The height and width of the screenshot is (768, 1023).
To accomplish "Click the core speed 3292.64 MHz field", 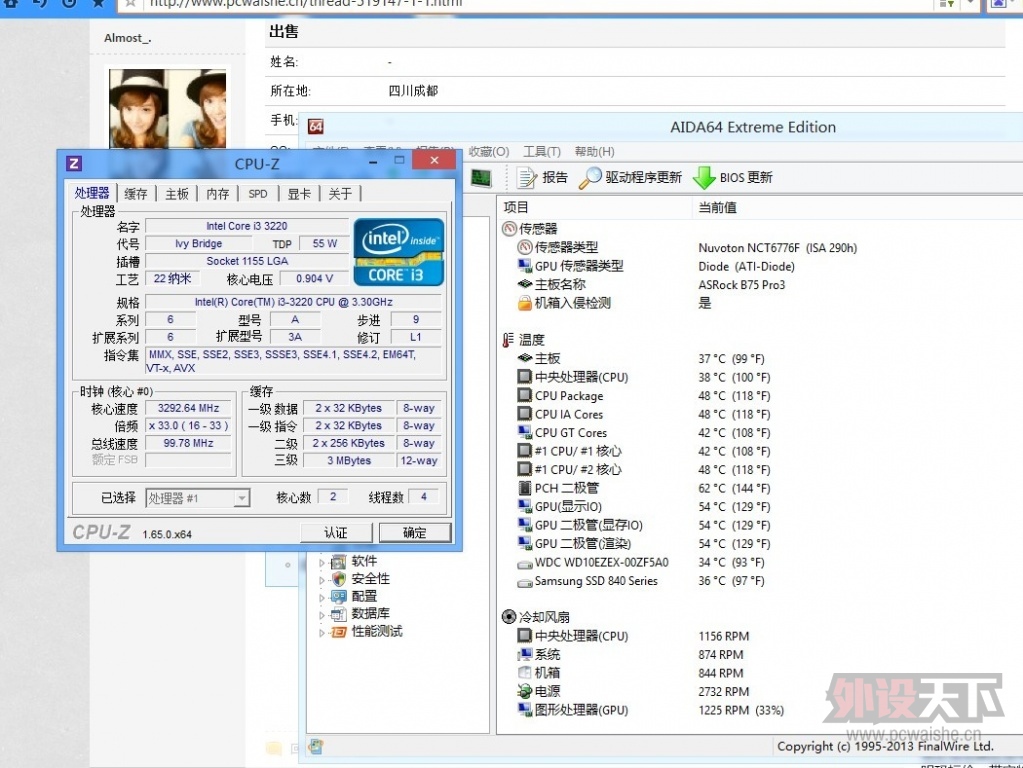I will (x=189, y=408).
